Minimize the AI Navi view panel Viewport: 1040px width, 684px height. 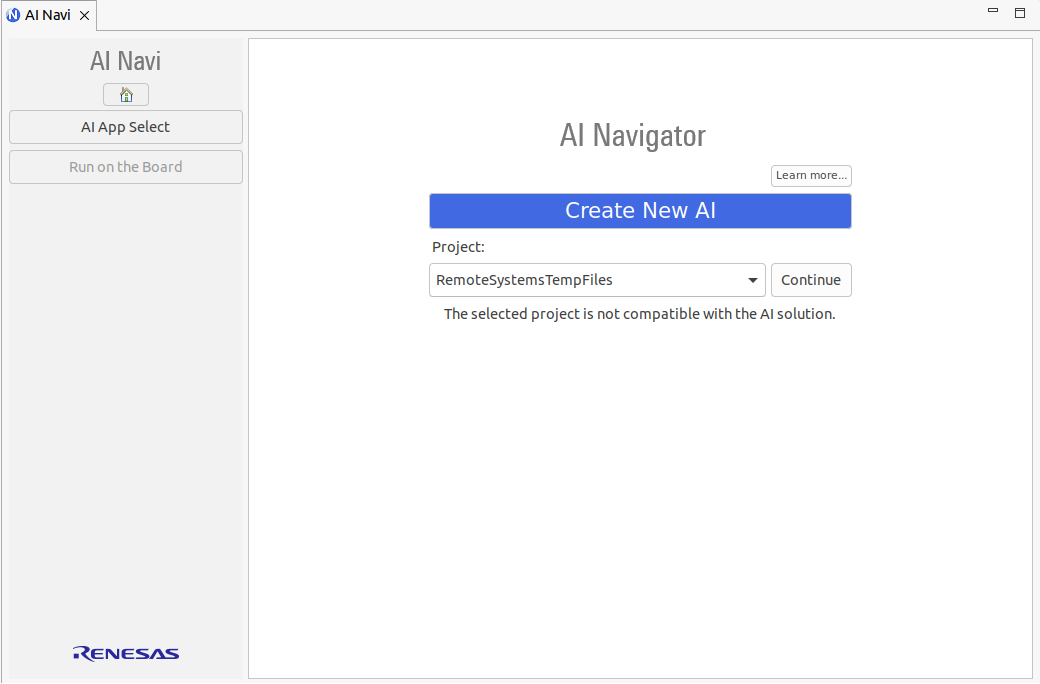click(993, 11)
